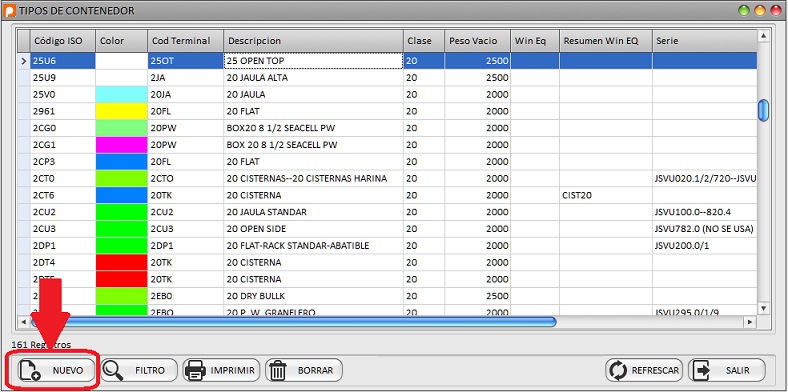Select the row selector arrow for 25U6
This screenshot has width=788, height=392.
(24, 61)
